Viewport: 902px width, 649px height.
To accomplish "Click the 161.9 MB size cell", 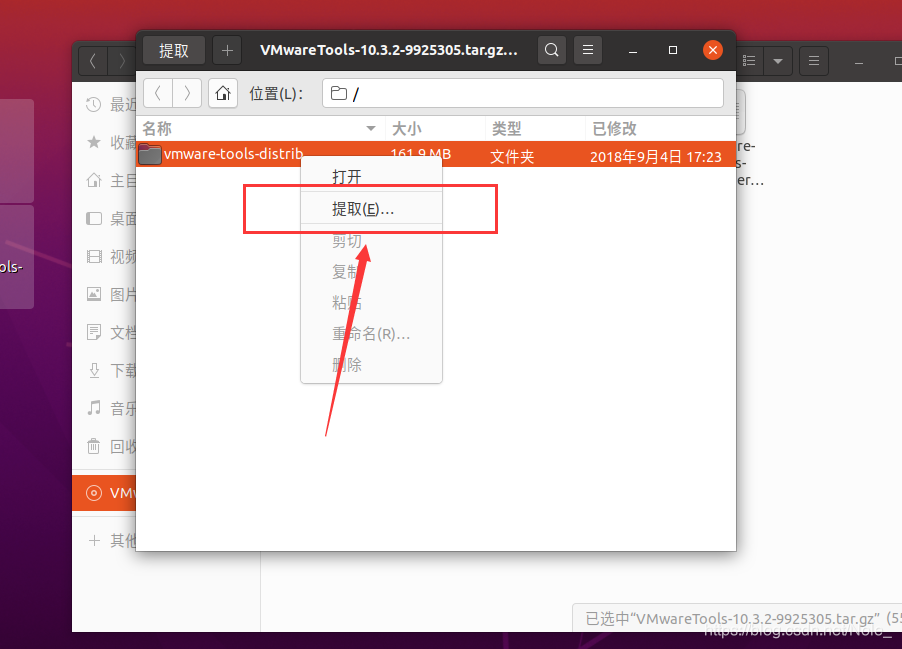I will 421,154.
